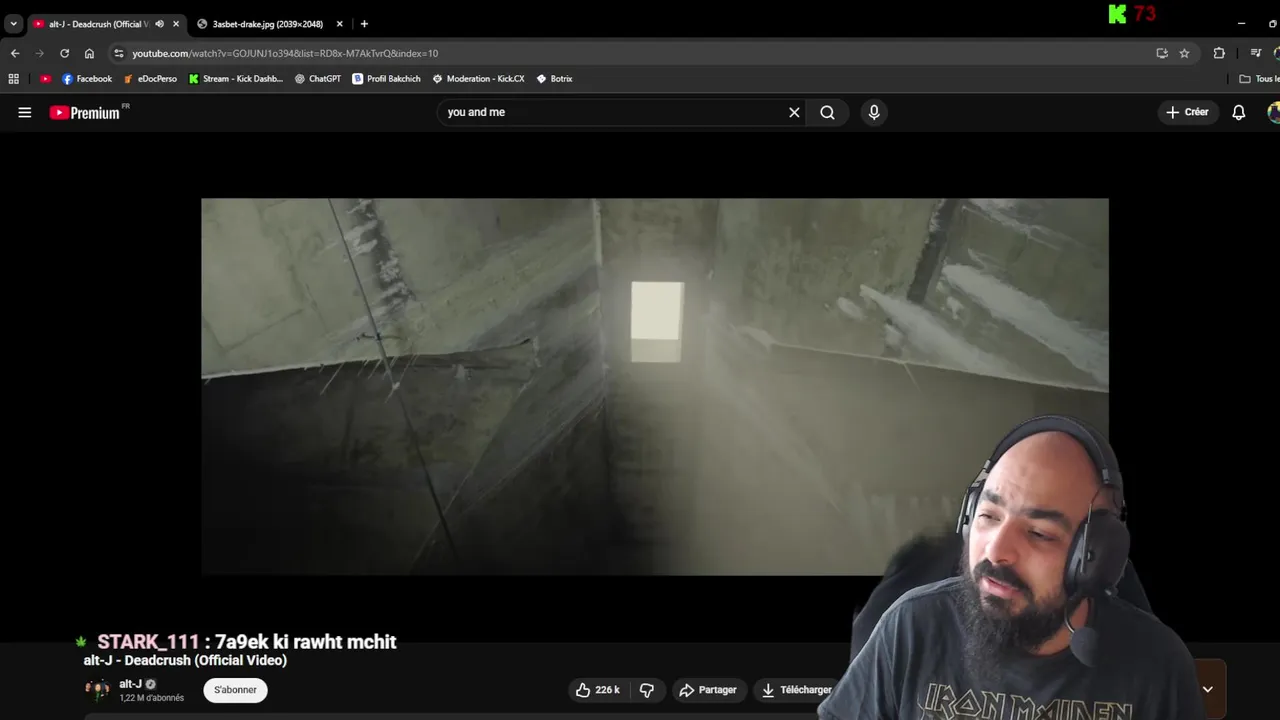Download using the Télécharger button
This screenshot has height=720, width=1280.
[797, 690]
